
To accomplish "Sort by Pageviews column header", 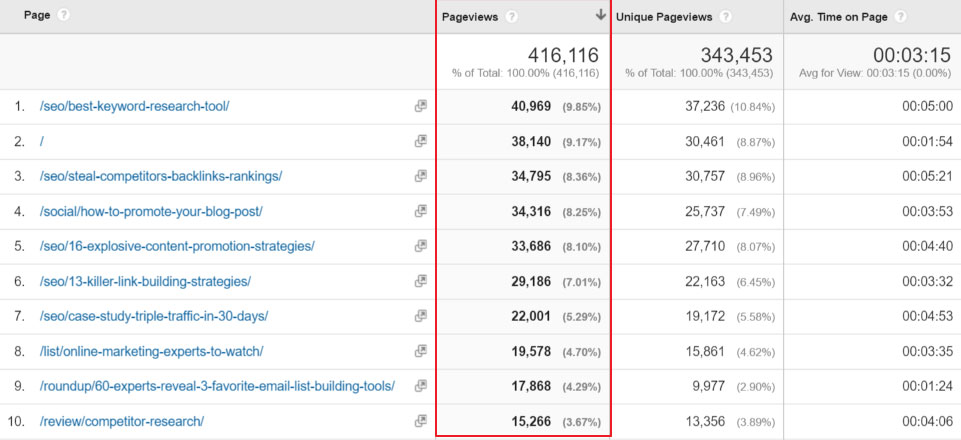I will 470,17.
